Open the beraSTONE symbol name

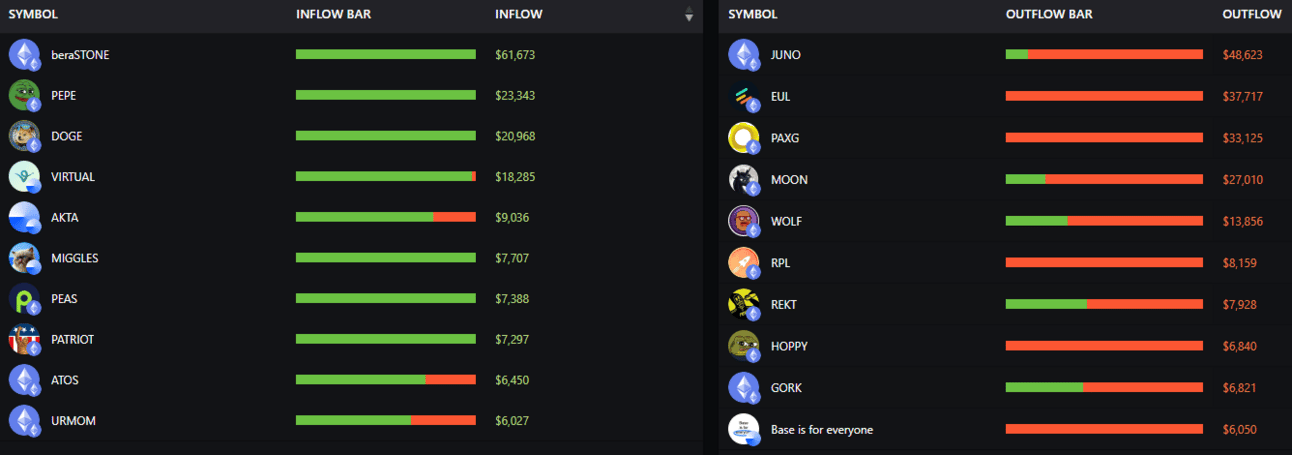coord(80,55)
